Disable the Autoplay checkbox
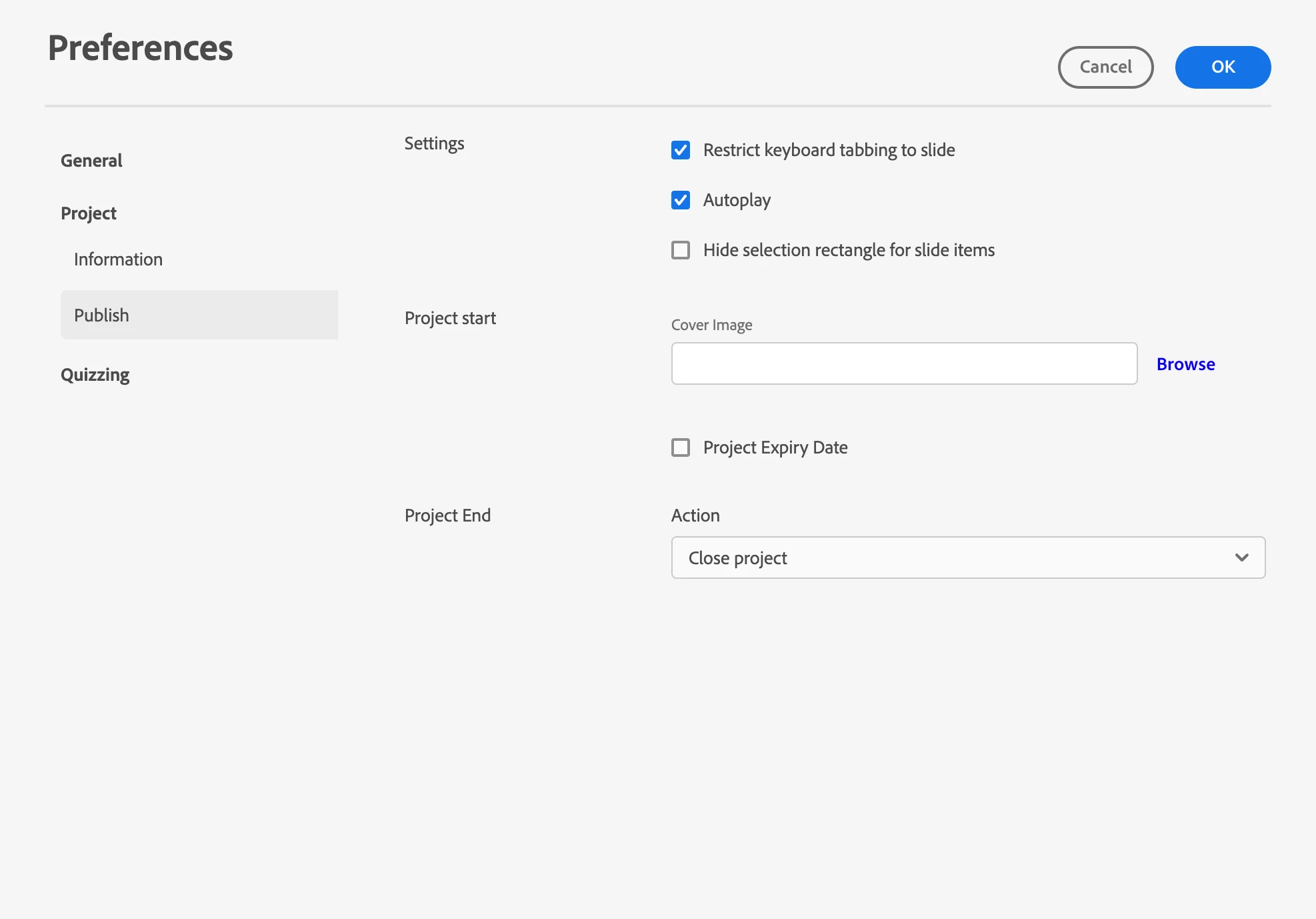 [680, 200]
